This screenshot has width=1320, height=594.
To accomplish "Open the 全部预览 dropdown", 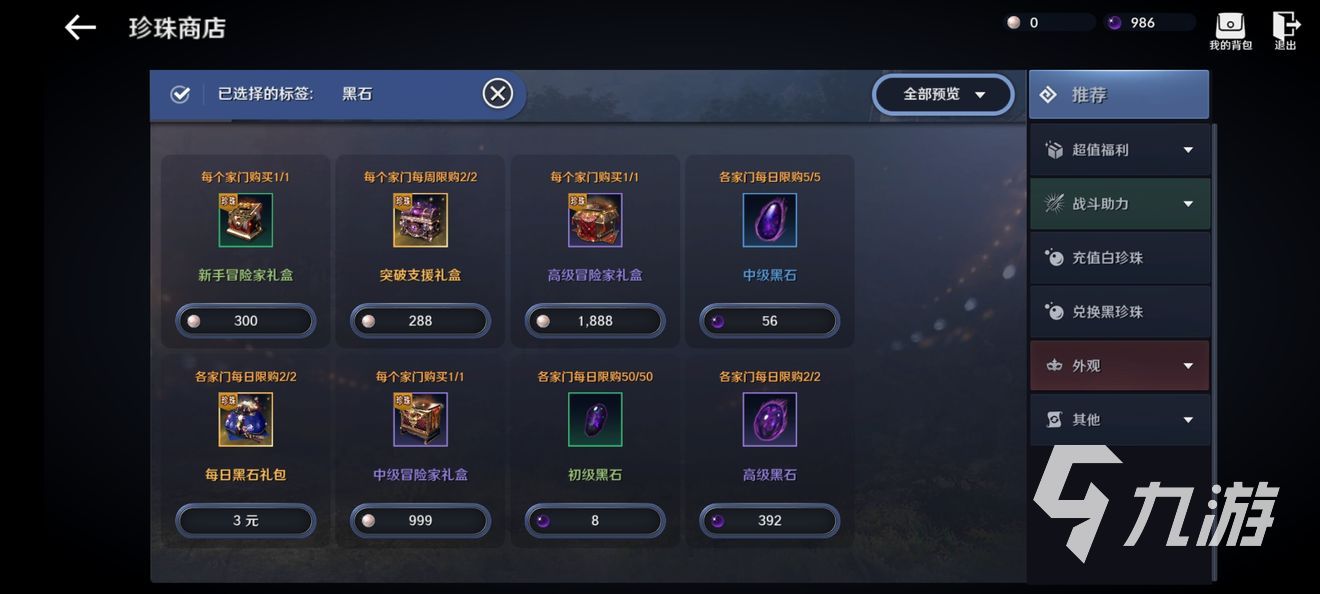I will point(943,95).
